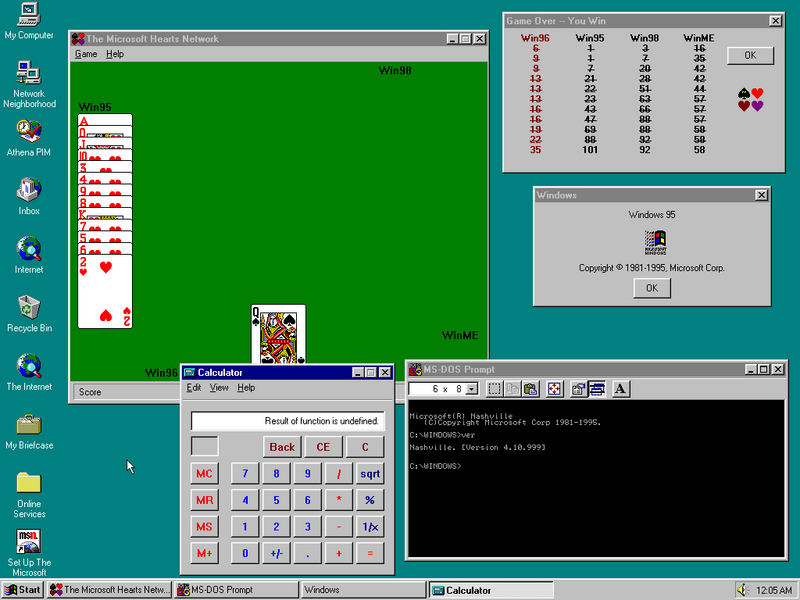Click 'Nashville. [Version 4.10.999]' text in DOS

(x=478, y=447)
